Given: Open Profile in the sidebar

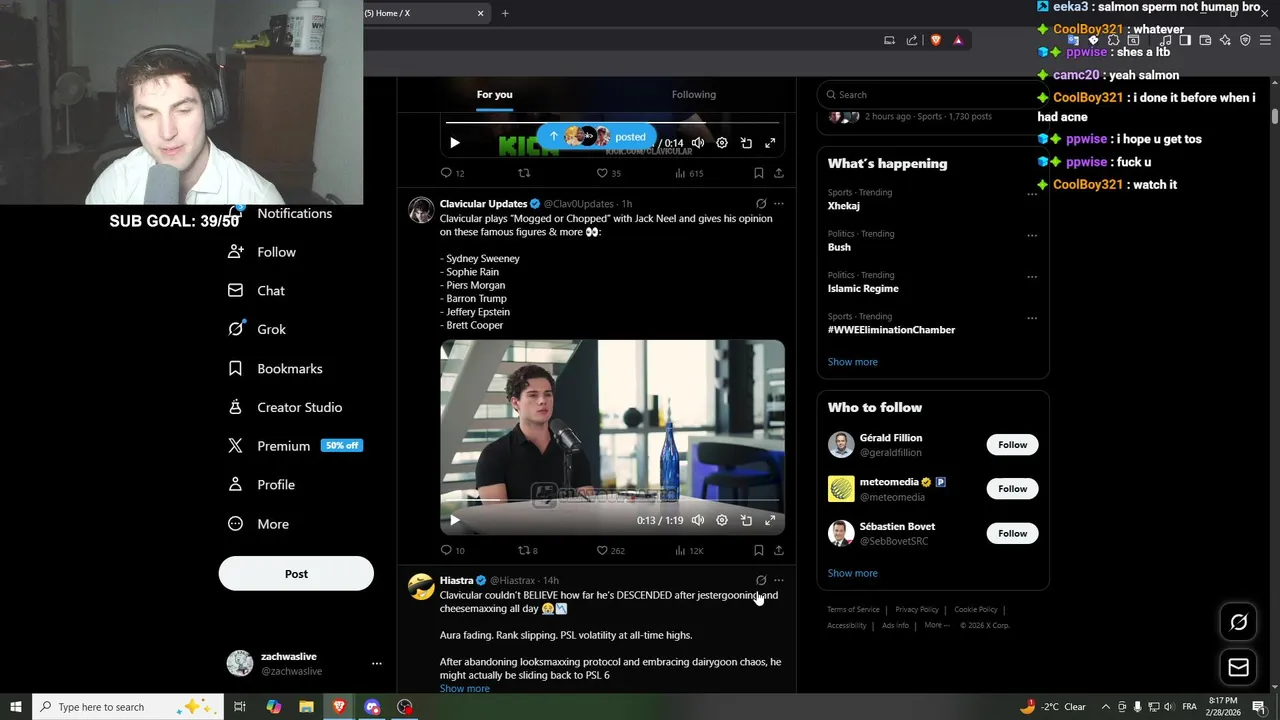Looking at the screenshot, I should [x=262, y=485].
